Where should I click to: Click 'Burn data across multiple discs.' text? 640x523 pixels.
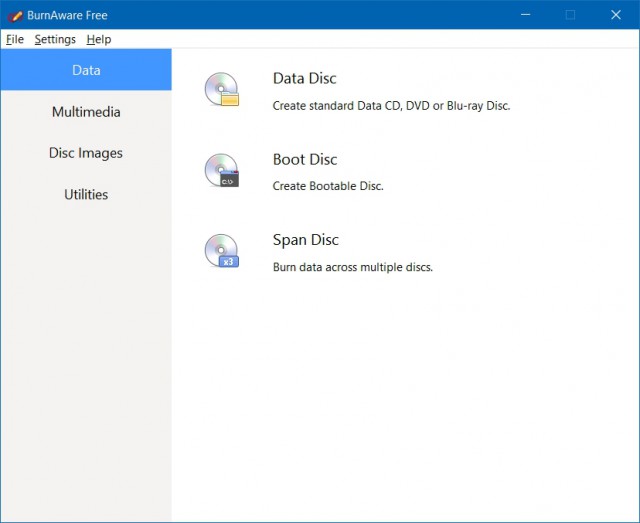pos(353,267)
